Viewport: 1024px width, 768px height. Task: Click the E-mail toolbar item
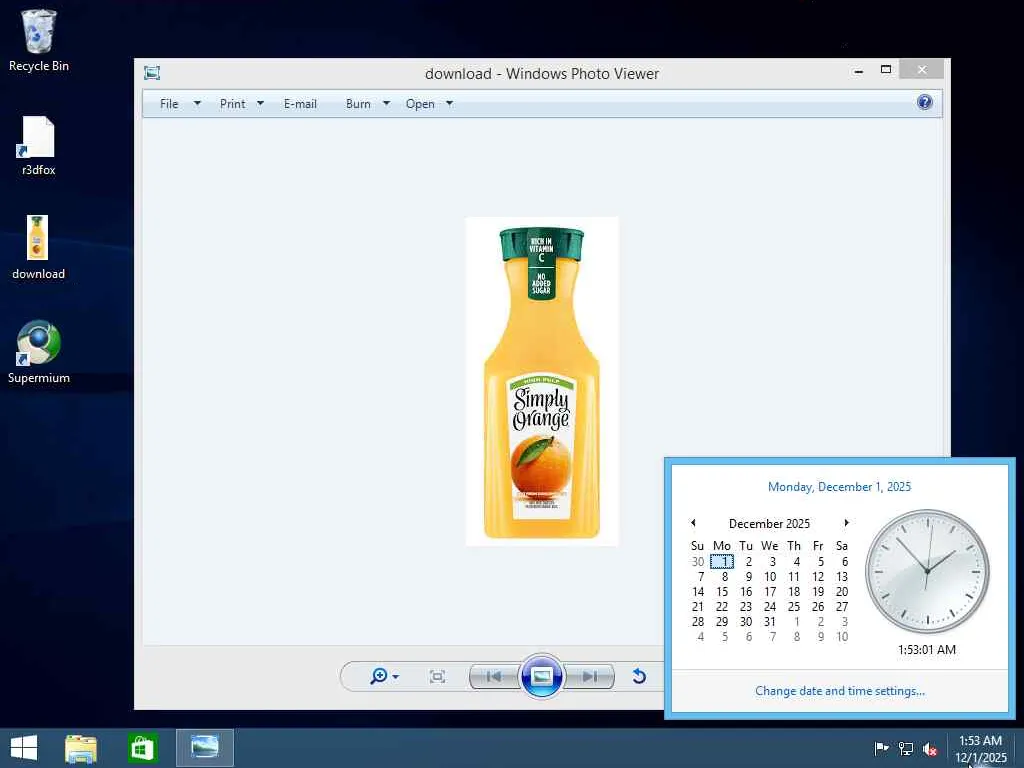tap(300, 104)
